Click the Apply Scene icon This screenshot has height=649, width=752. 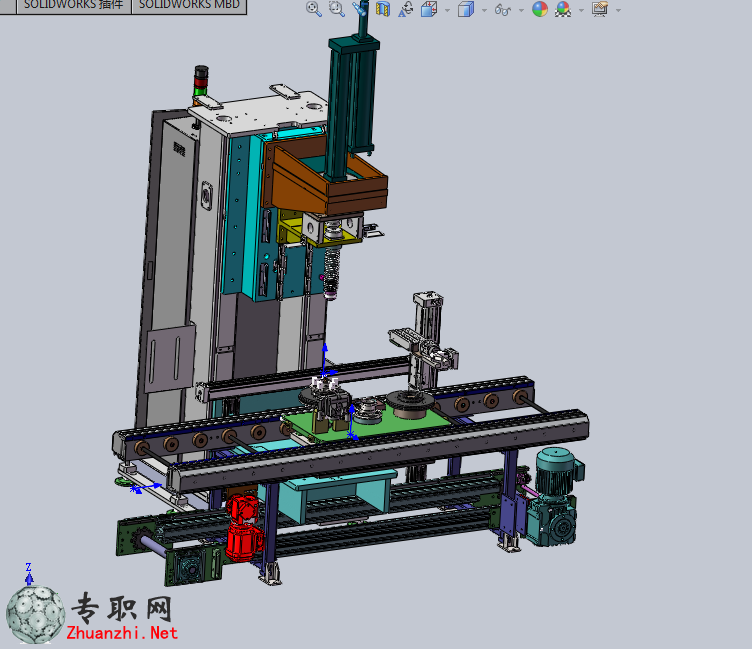coord(563,9)
